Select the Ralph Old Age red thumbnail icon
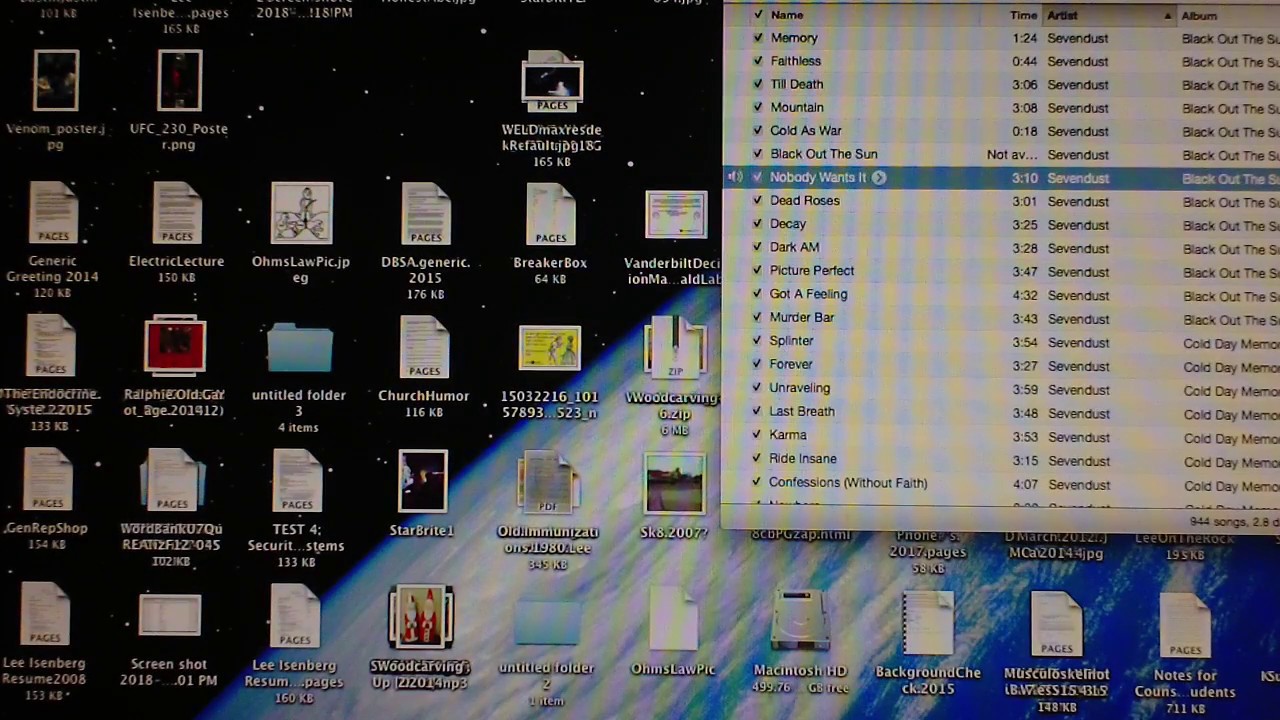Image resolution: width=1280 pixels, height=720 pixels. click(x=175, y=347)
